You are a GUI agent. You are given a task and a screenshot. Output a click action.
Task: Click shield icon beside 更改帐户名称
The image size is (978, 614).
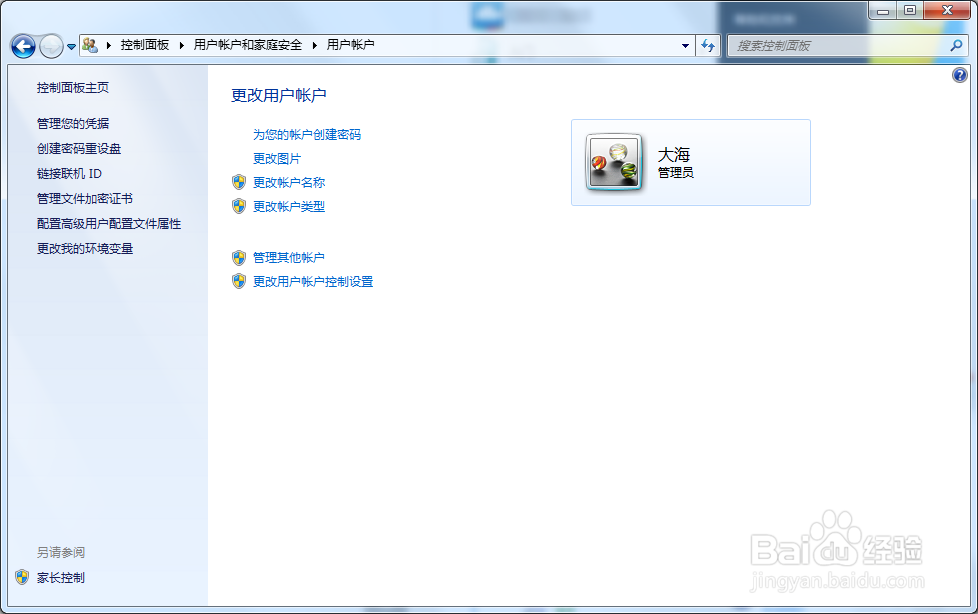pos(239,182)
